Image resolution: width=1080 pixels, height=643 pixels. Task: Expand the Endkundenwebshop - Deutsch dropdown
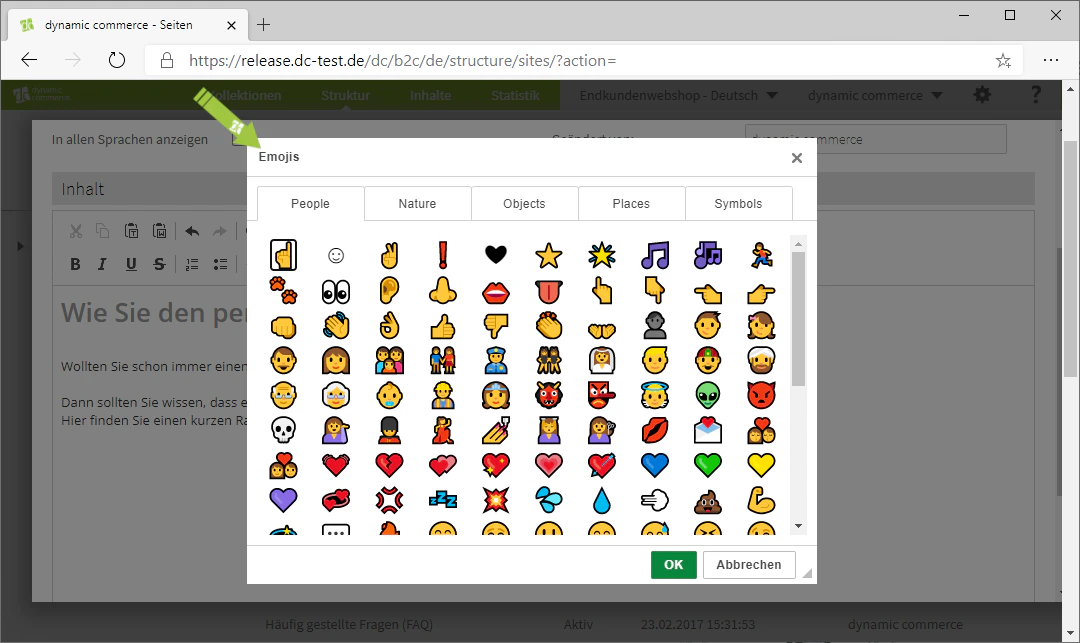[x=678, y=96]
